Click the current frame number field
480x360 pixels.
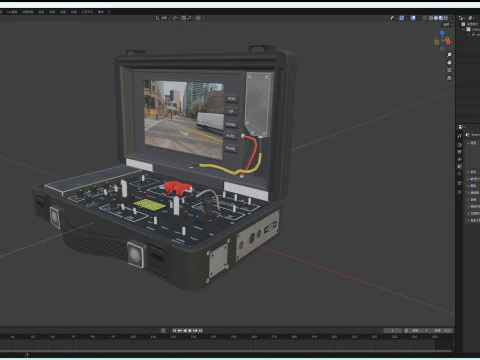392,331
